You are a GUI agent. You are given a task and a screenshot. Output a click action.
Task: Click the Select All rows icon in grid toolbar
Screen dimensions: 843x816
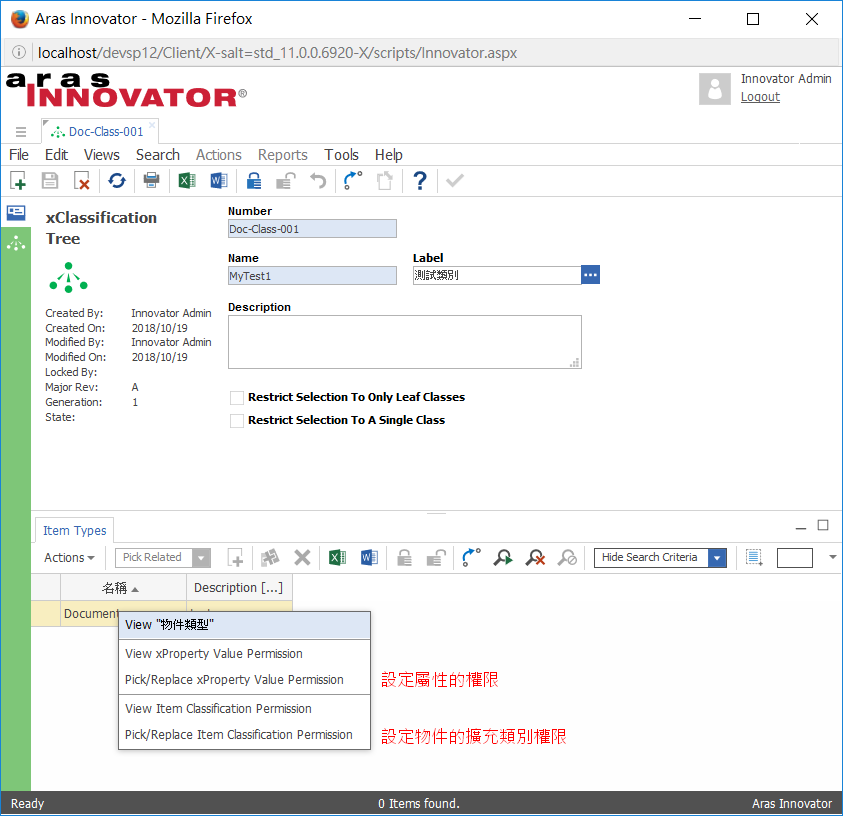click(x=754, y=557)
